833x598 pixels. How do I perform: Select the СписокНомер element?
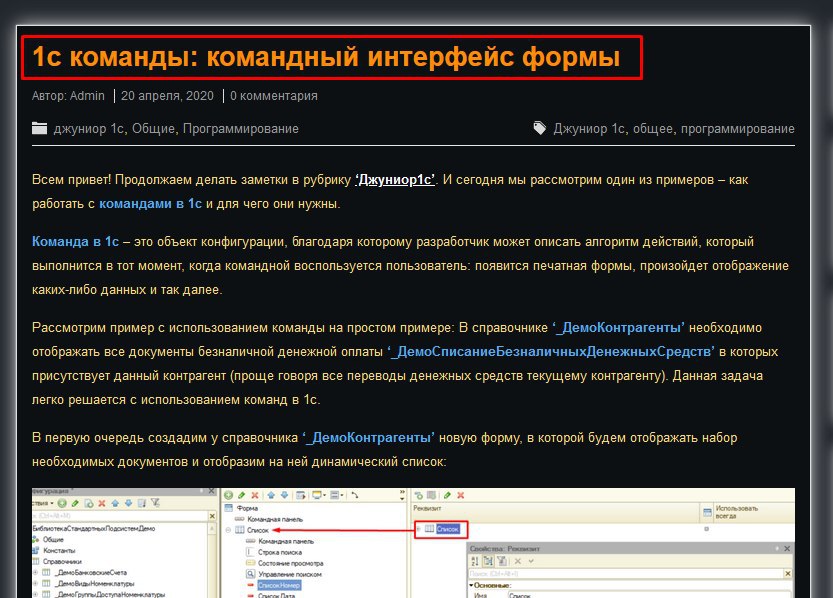click(x=279, y=585)
